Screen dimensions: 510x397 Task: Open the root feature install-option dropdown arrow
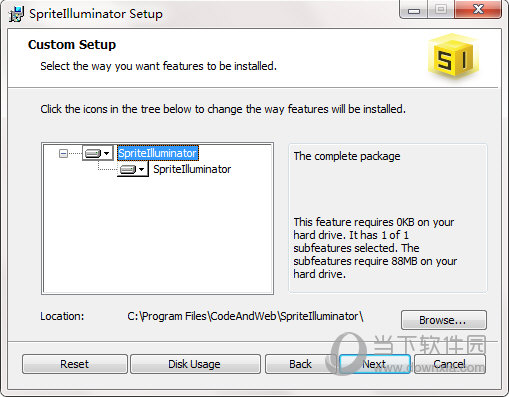[106, 153]
